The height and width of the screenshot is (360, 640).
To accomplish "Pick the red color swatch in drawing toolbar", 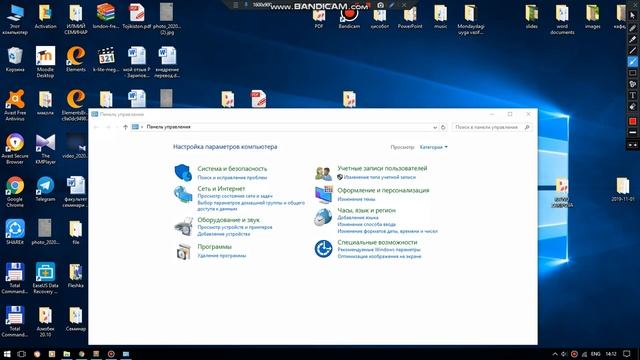I will 632,121.
